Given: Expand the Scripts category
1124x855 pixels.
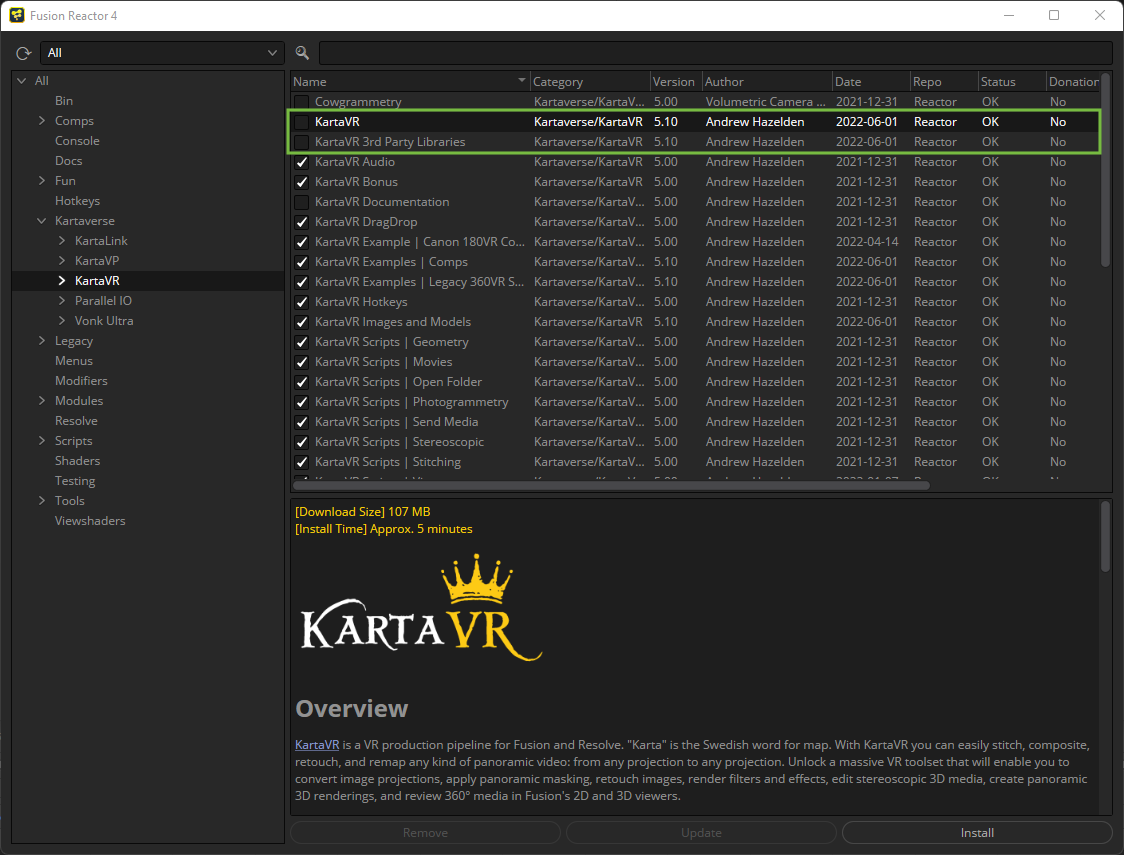Looking at the screenshot, I should click(42, 441).
